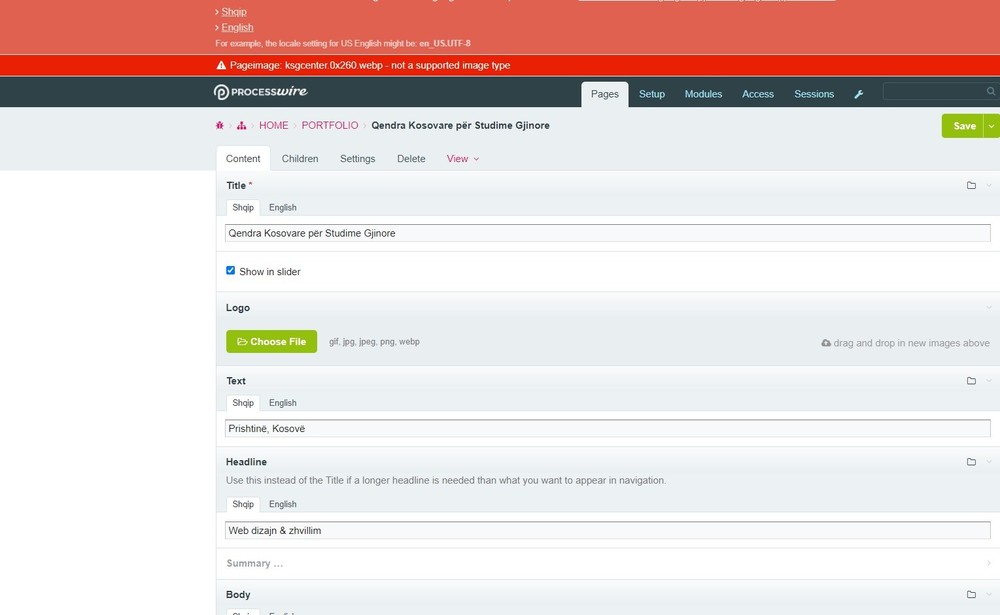Click into the Headline text input
The image size is (1000, 615).
click(x=607, y=530)
